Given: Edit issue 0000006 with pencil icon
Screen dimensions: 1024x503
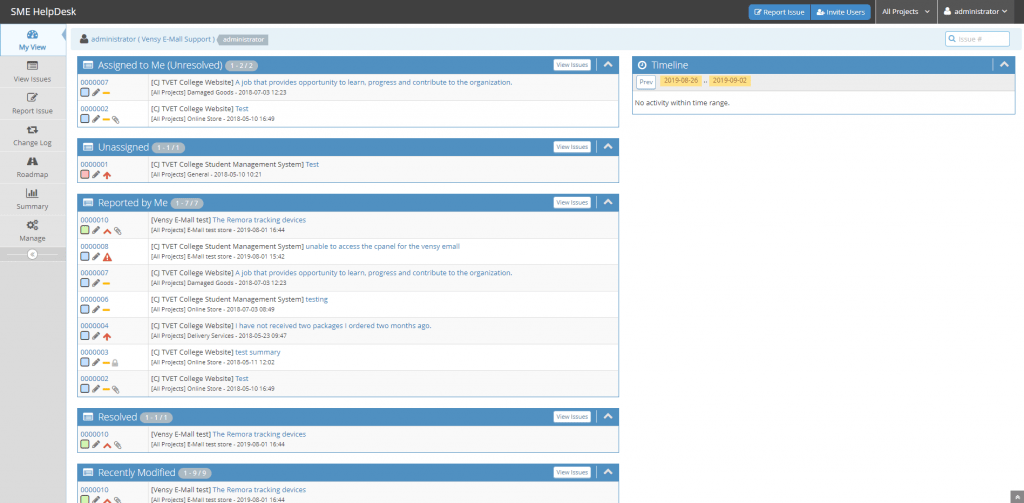Looking at the screenshot, I should [96, 310].
